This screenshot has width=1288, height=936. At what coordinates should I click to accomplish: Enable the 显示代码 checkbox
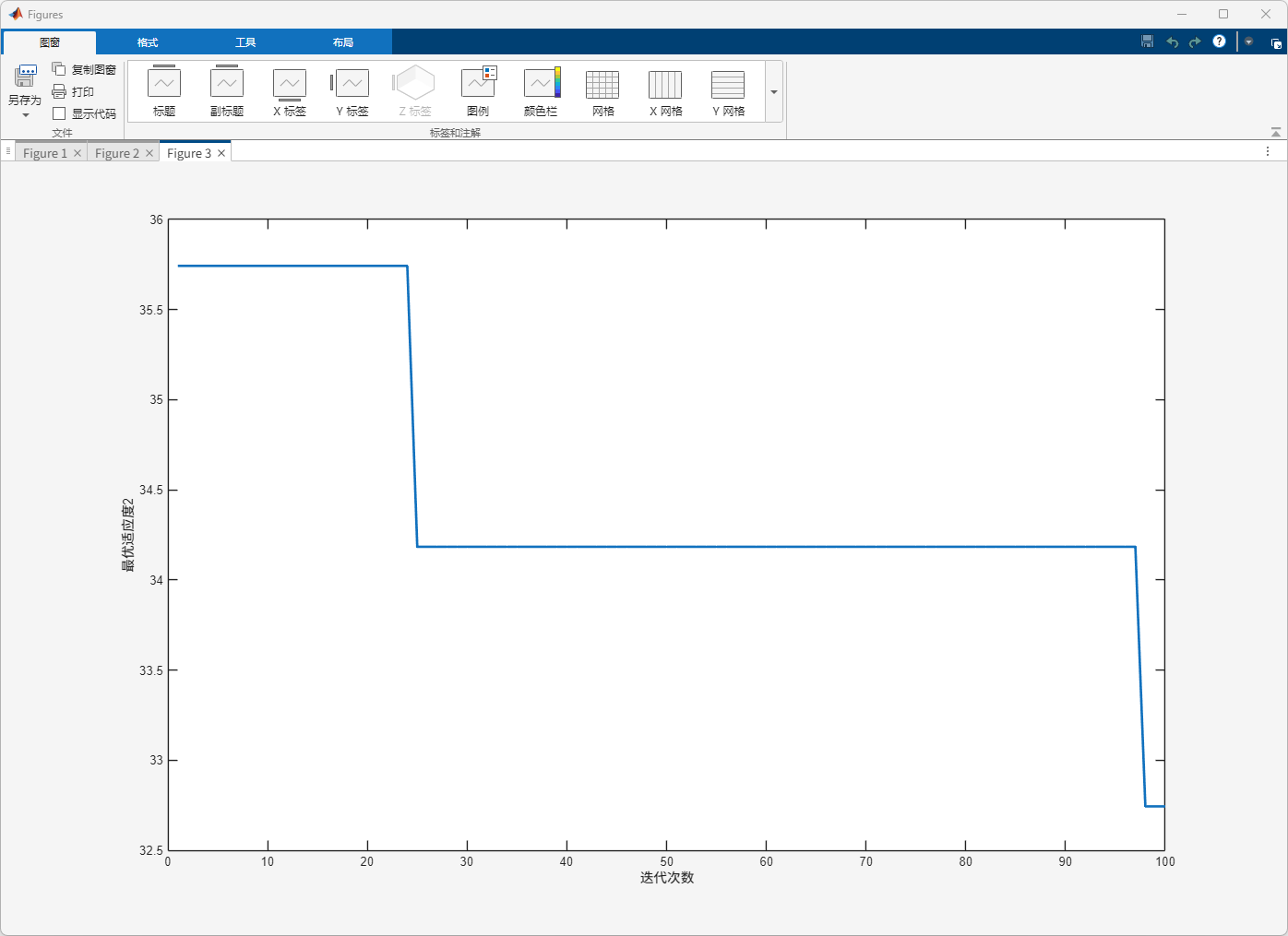point(60,113)
